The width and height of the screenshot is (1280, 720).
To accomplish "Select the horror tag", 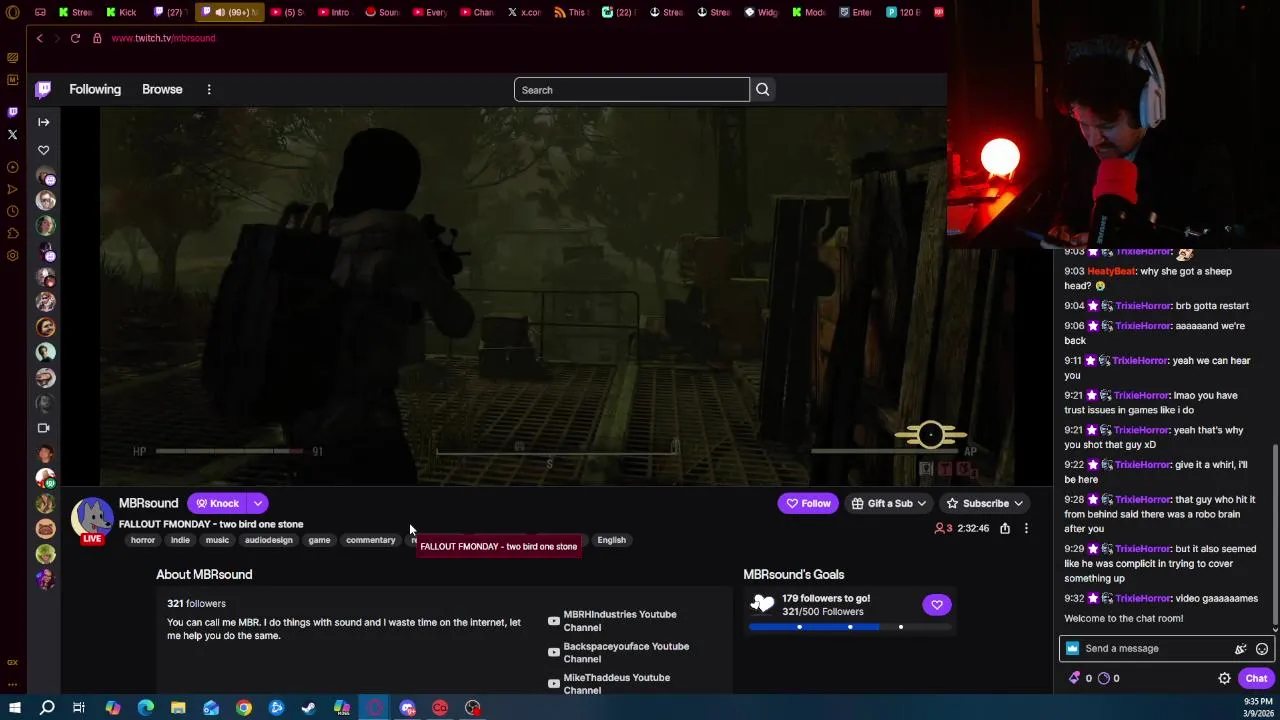I will coord(143,540).
